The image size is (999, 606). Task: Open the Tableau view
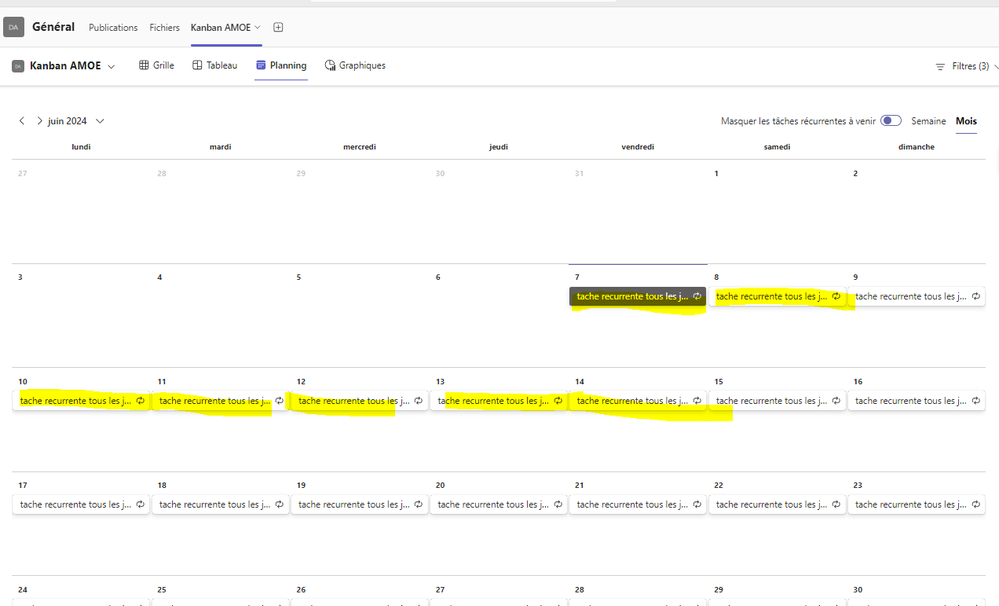pyautogui.click(x=214, y=65)
